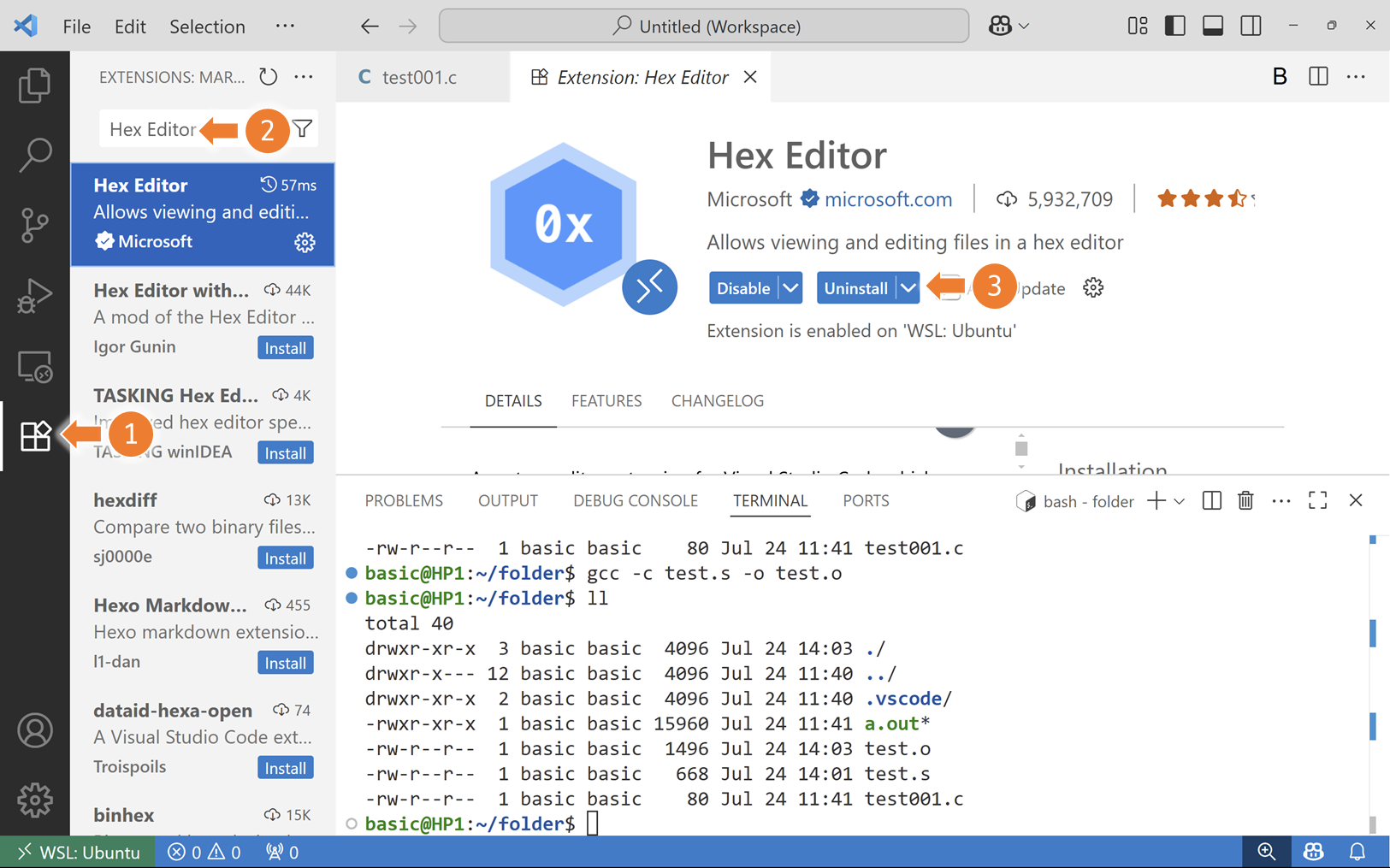Screen dimensions: 1390x868
Task: Show notifications bell in status bar
Action: point(1357,852)
